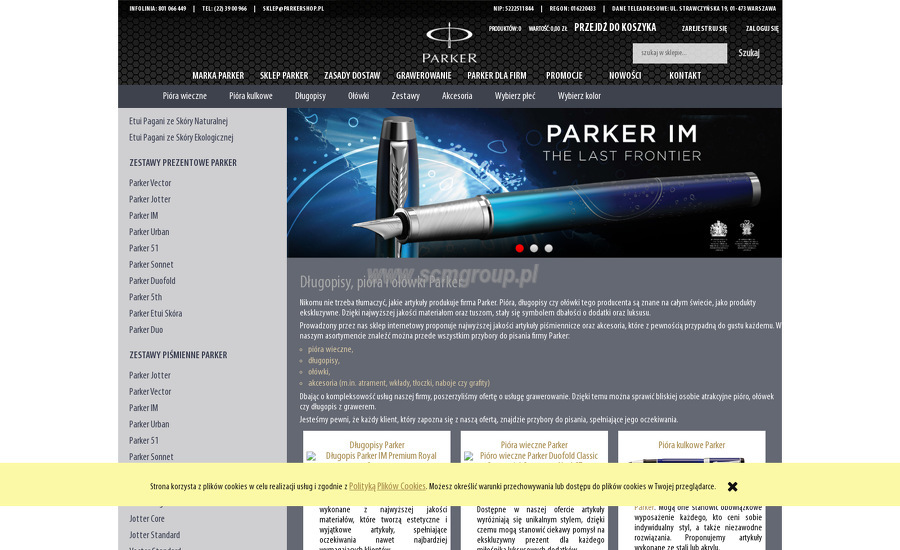Screen dimensions: 900x550
Task: Click Pióro wieczne Parker Duofold Classic image
Action: tap(532, 456)
